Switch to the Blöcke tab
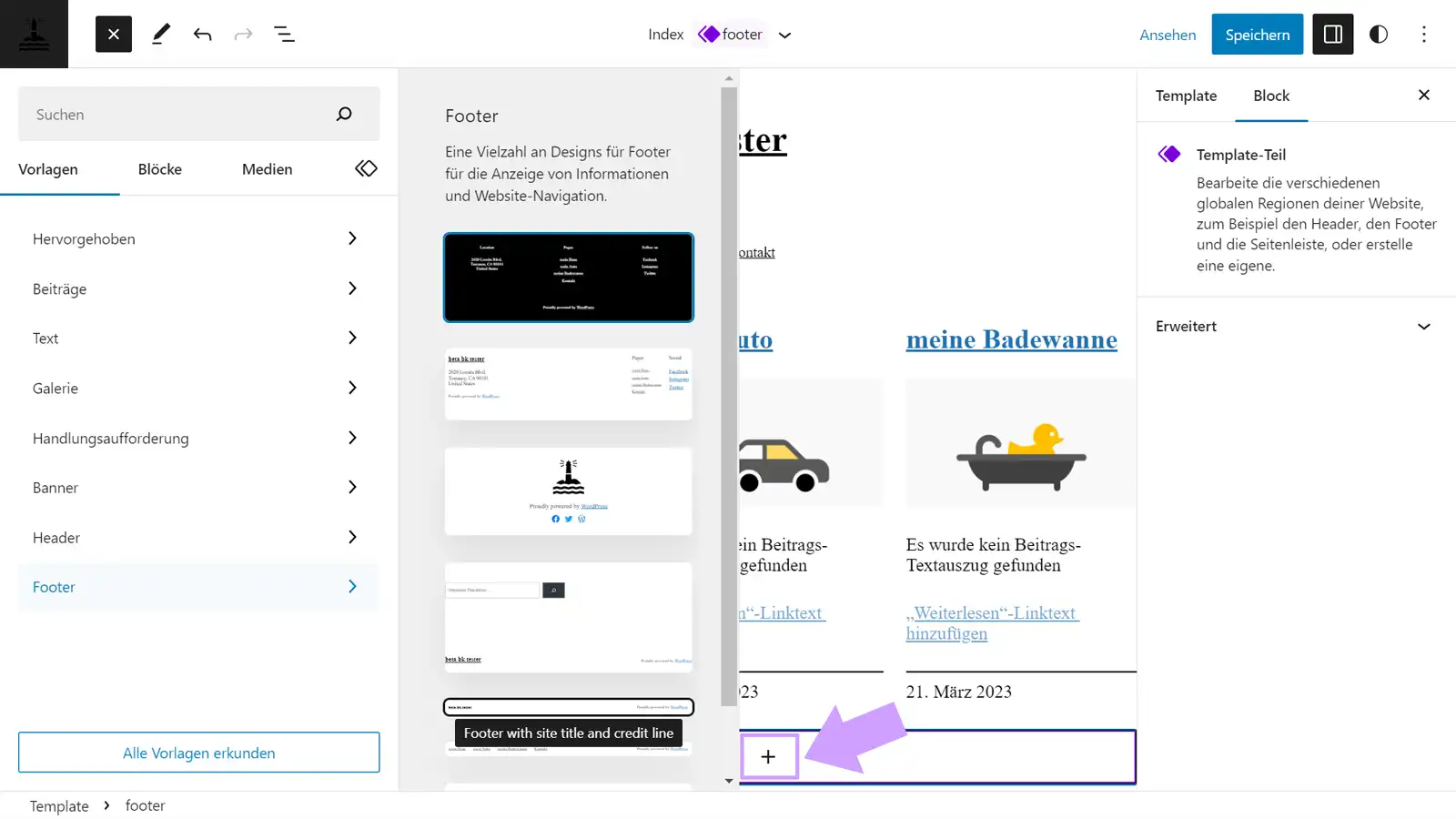 [160, 169]
